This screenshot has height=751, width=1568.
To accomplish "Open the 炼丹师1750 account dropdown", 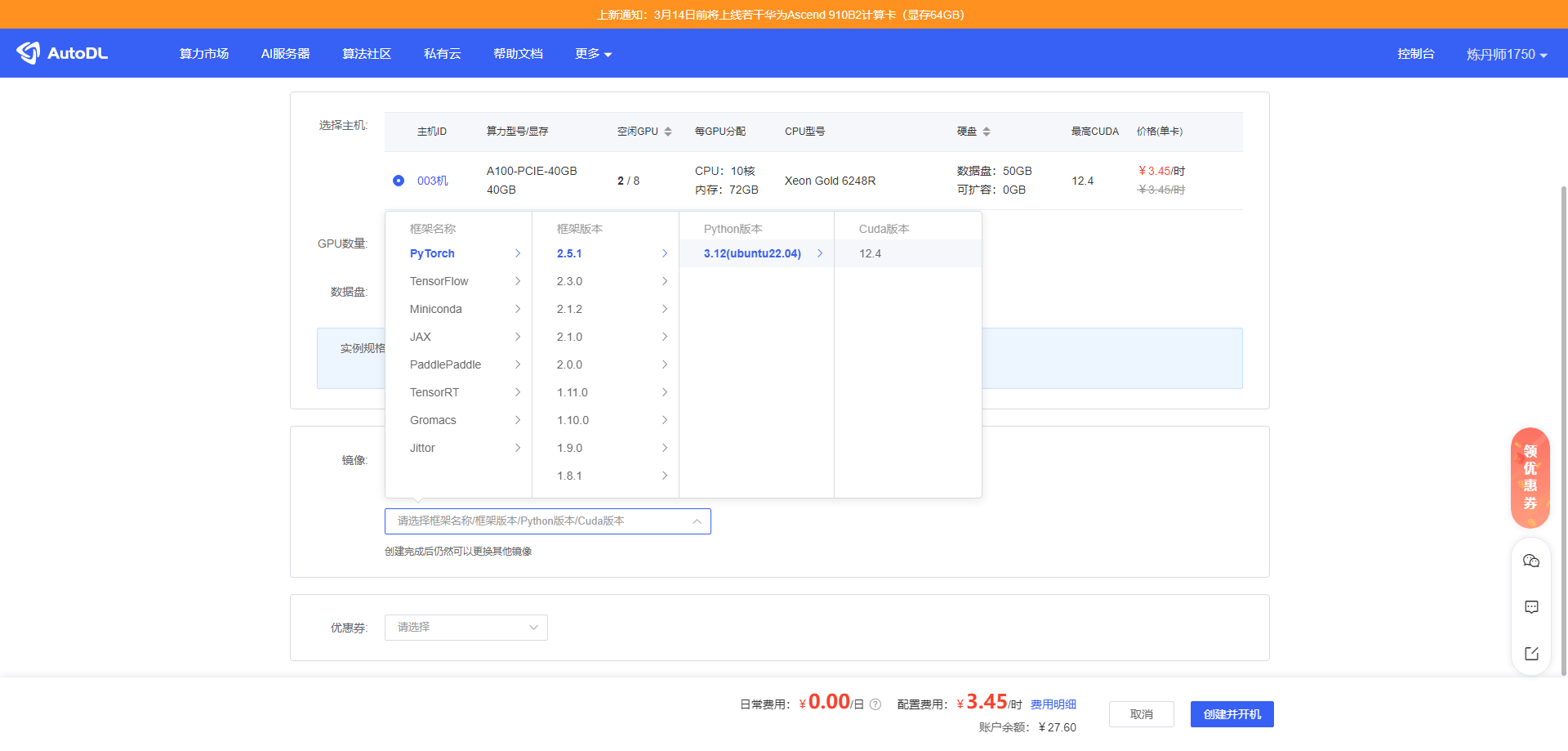I will (x=1507, y=54).
